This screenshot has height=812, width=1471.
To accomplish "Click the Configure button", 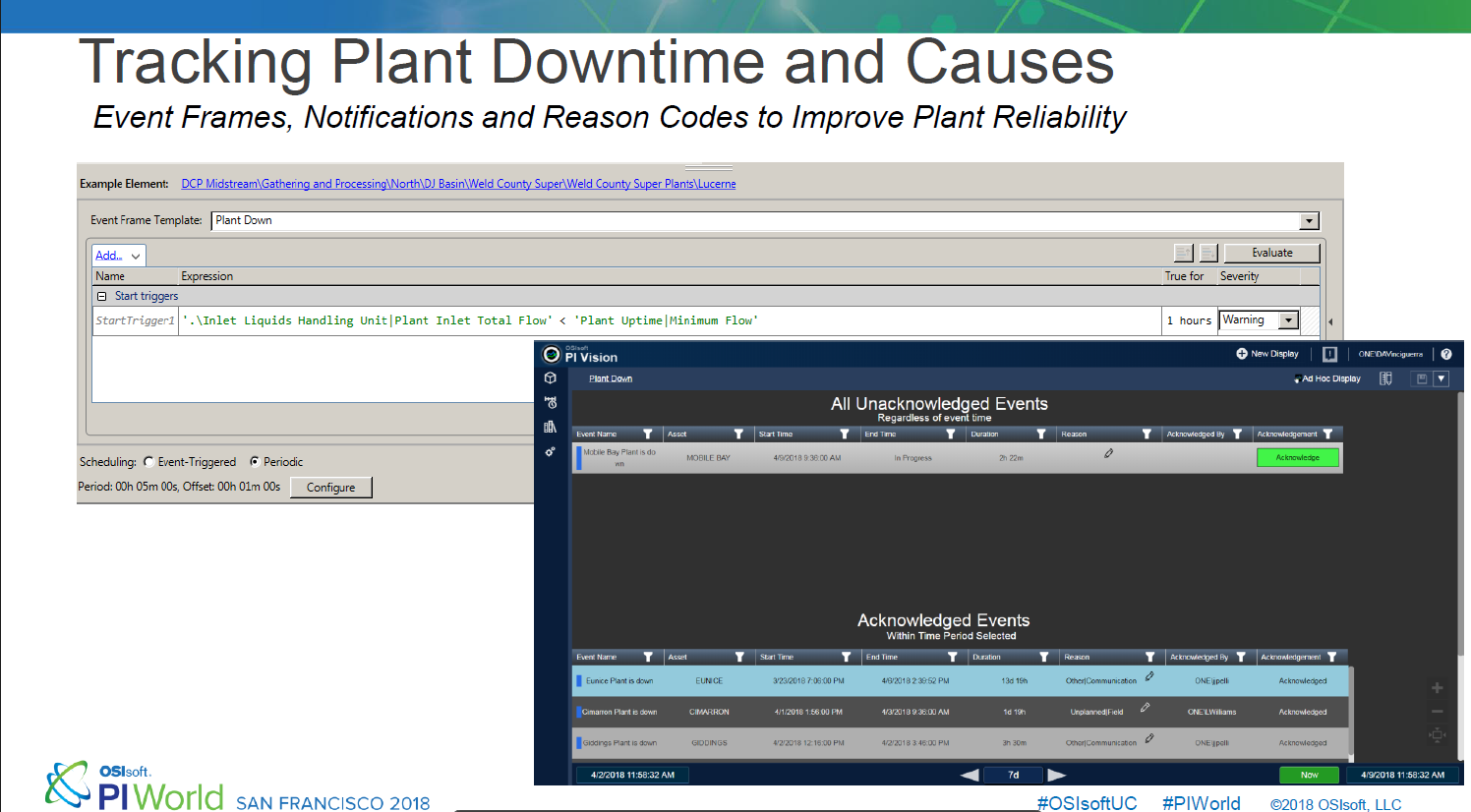I will pyautogui.click(x=330, y=488).
